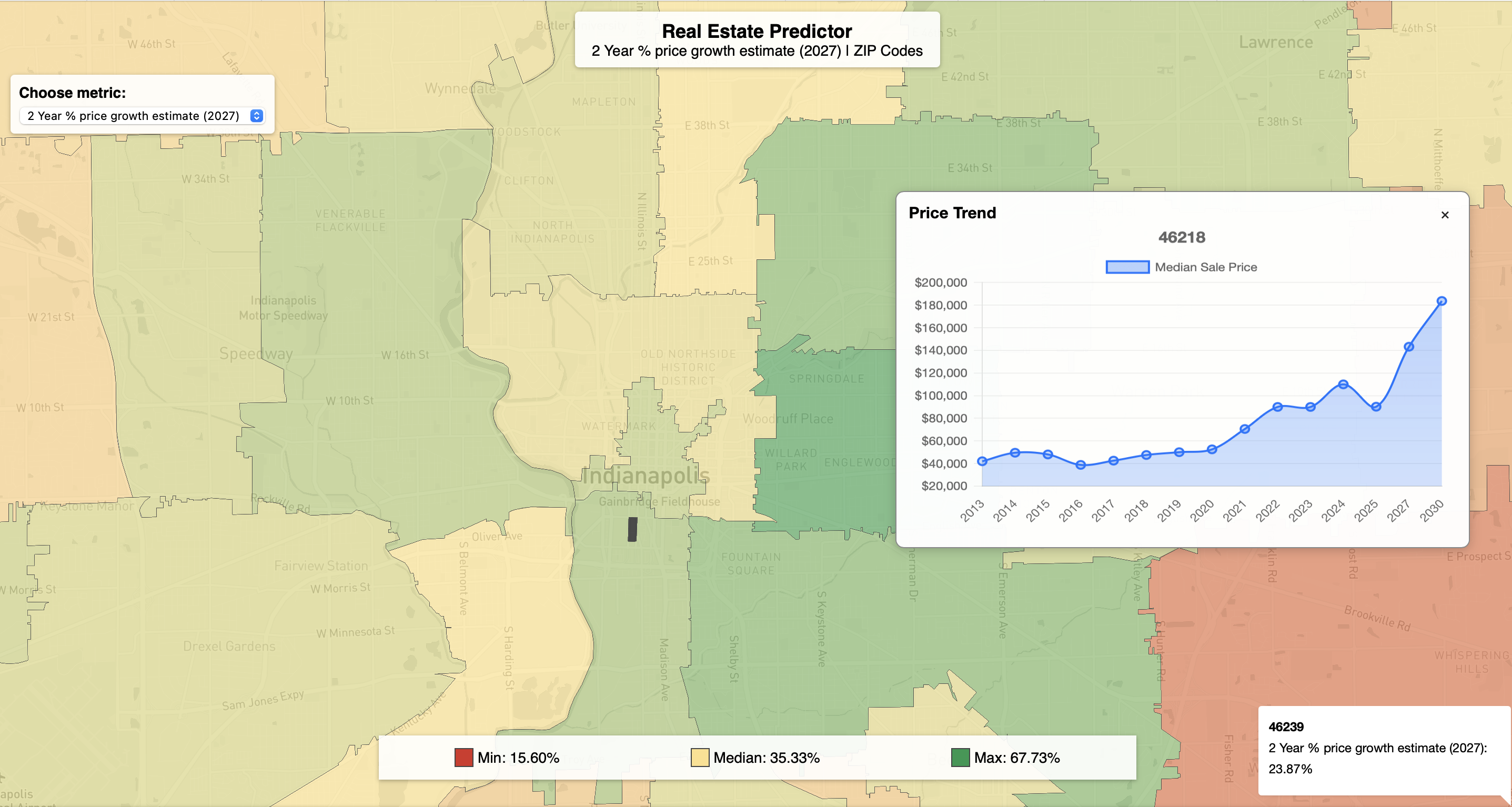
Task: Click the Fairview Station map area
Action: (x=321, y=566)
